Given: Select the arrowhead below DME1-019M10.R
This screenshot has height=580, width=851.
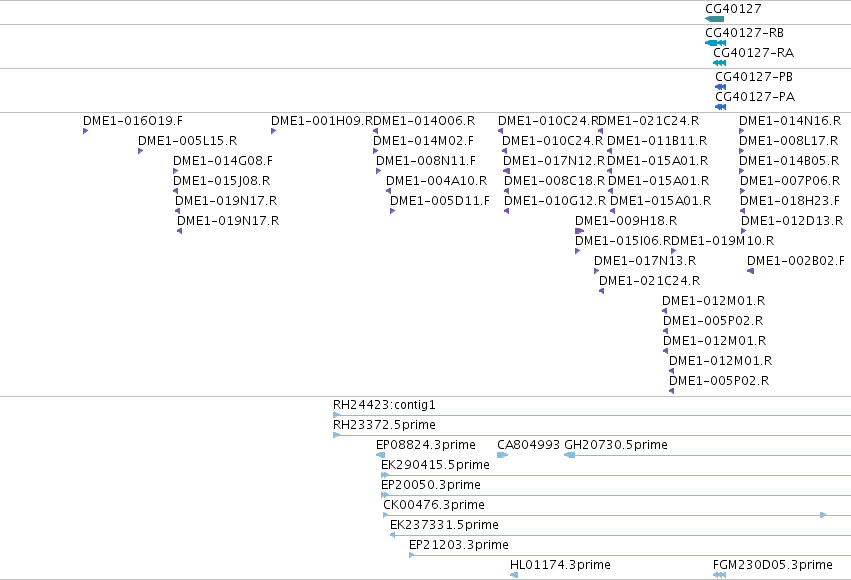Looking at the screenshot, I should click(674, 251).
